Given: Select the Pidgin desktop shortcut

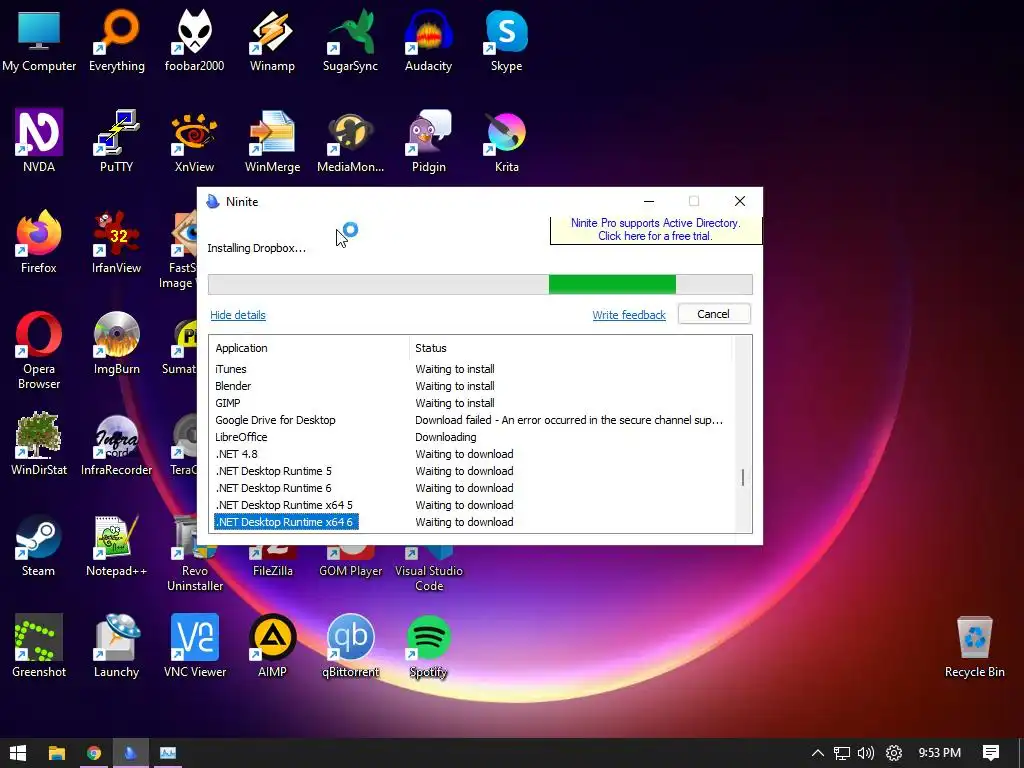Looking at the screenshot, I should tap(428, 141).
